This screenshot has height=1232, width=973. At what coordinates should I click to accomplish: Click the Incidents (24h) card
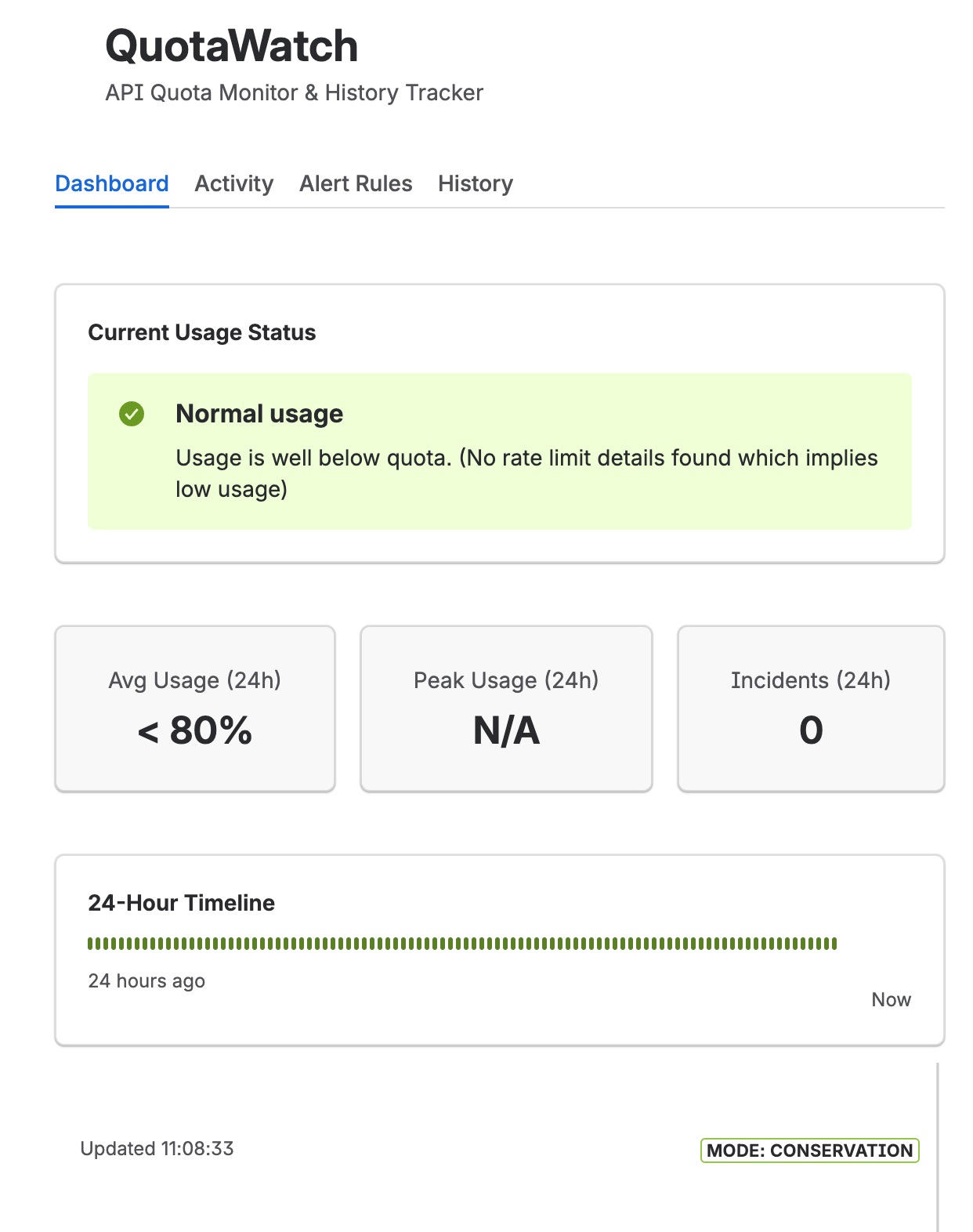[x=811, y=708]
